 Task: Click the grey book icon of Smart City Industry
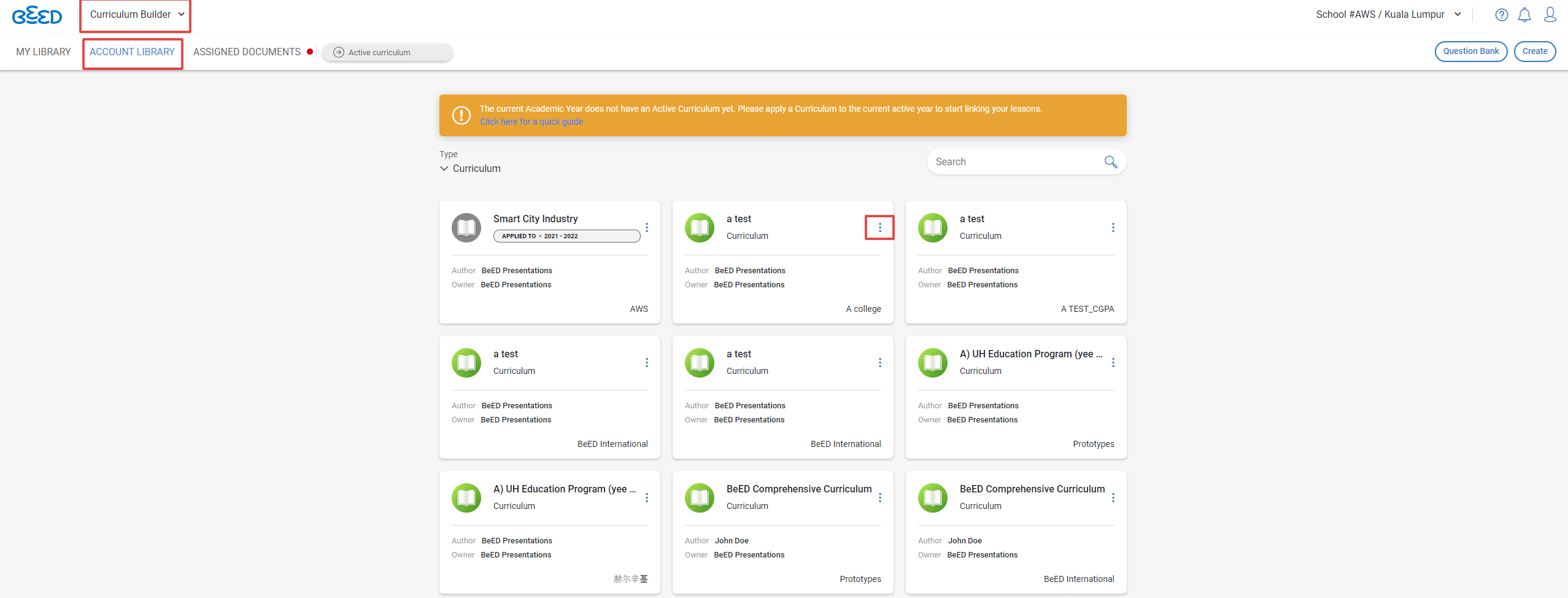point(466,228)
